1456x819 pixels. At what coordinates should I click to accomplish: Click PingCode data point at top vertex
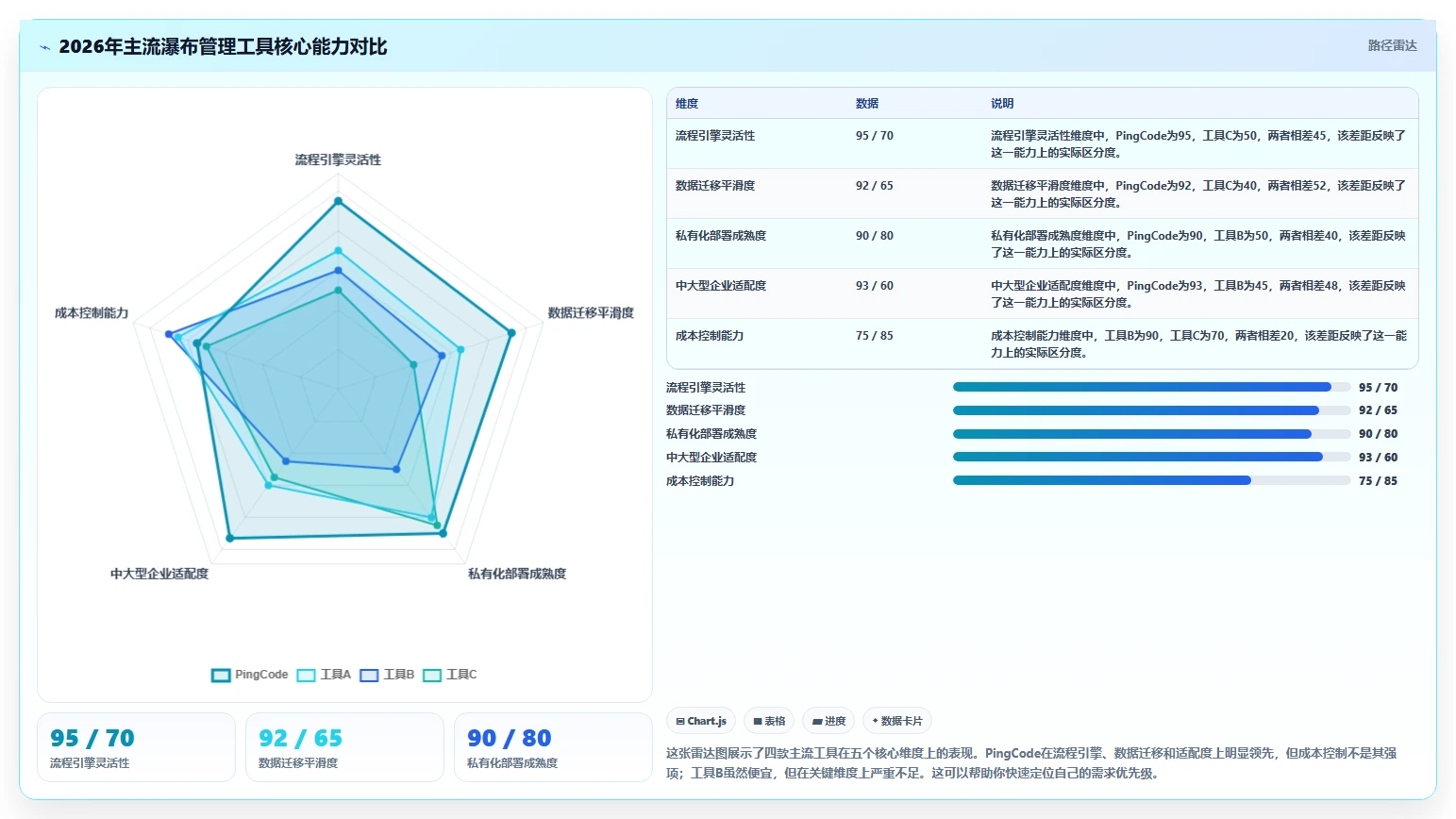click(338, 201)
